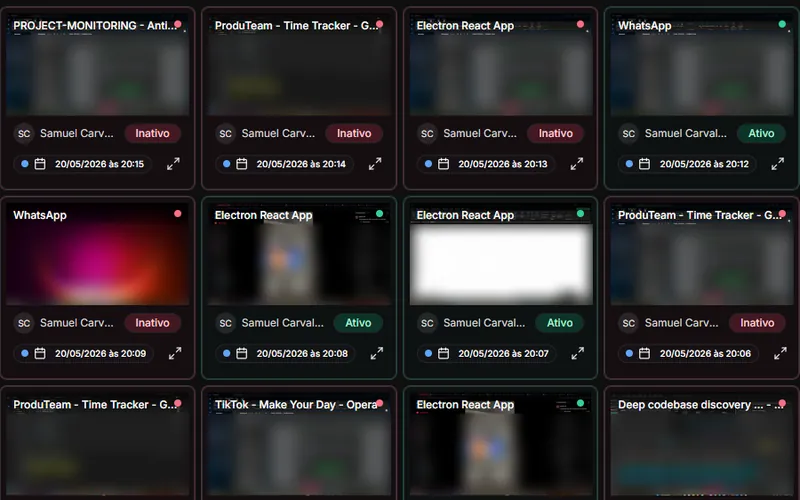Click calendar icon beside 20/05/2026 às 20:14
The width and height of the screenshot is (800, 500).
coord(242,164)
